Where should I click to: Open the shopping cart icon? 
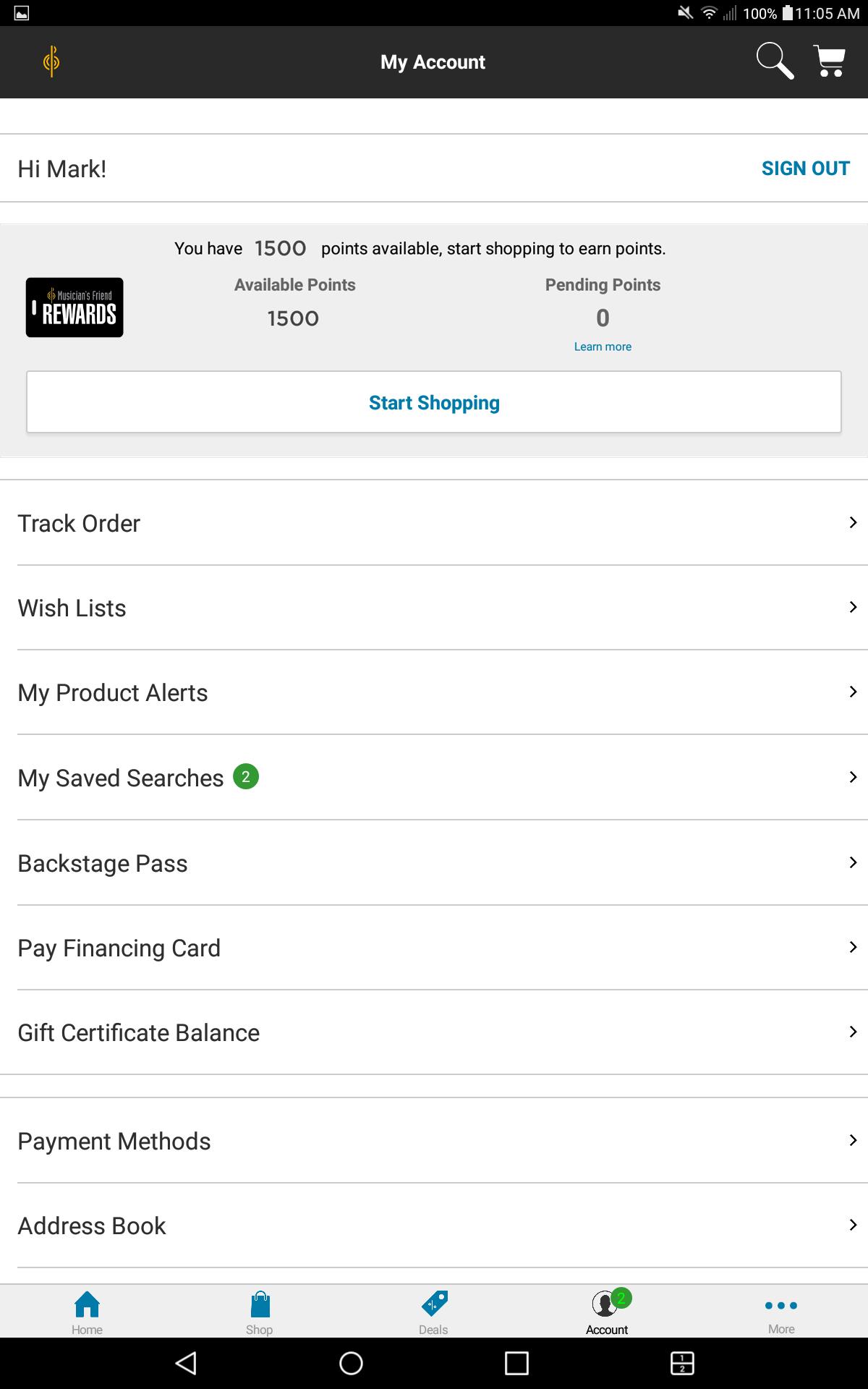click(830, 61)
